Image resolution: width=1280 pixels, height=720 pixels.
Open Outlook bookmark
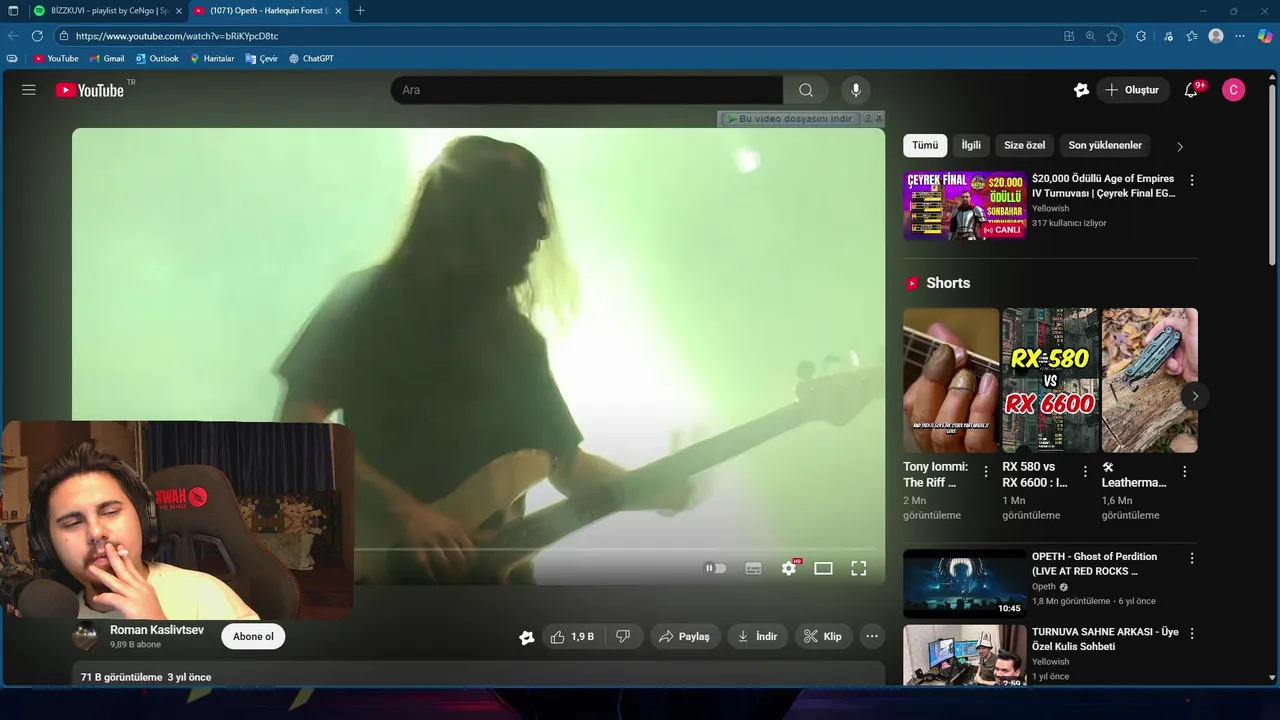pos(157,59)
